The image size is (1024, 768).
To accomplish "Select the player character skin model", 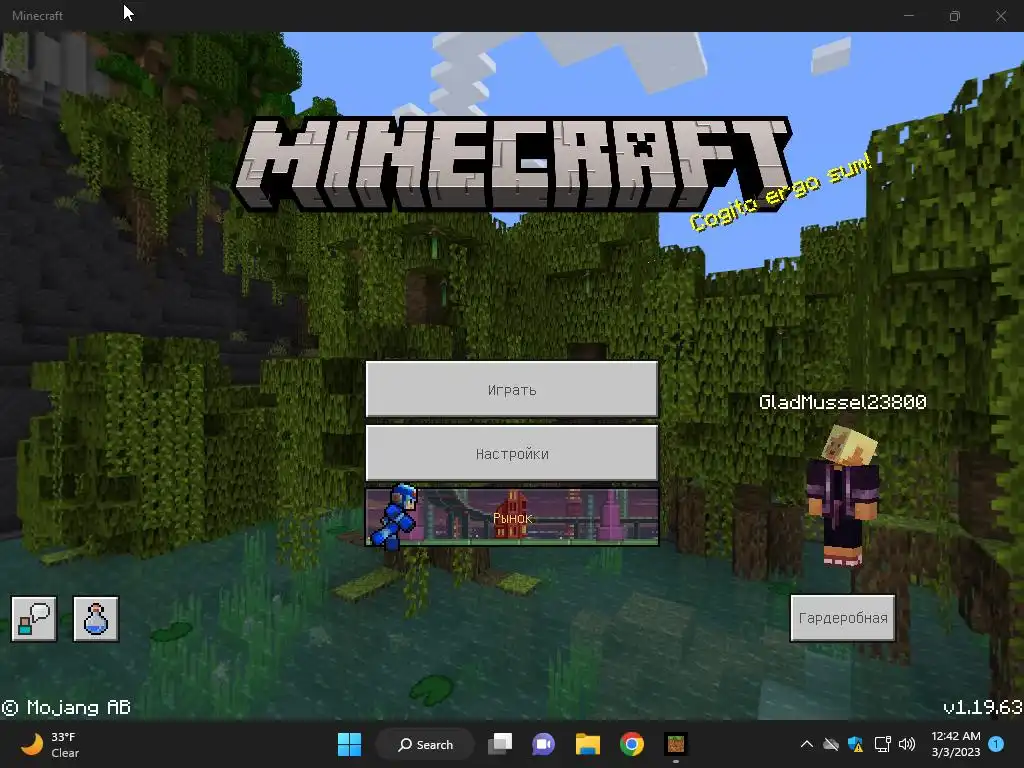I will [x=842, y=494].
